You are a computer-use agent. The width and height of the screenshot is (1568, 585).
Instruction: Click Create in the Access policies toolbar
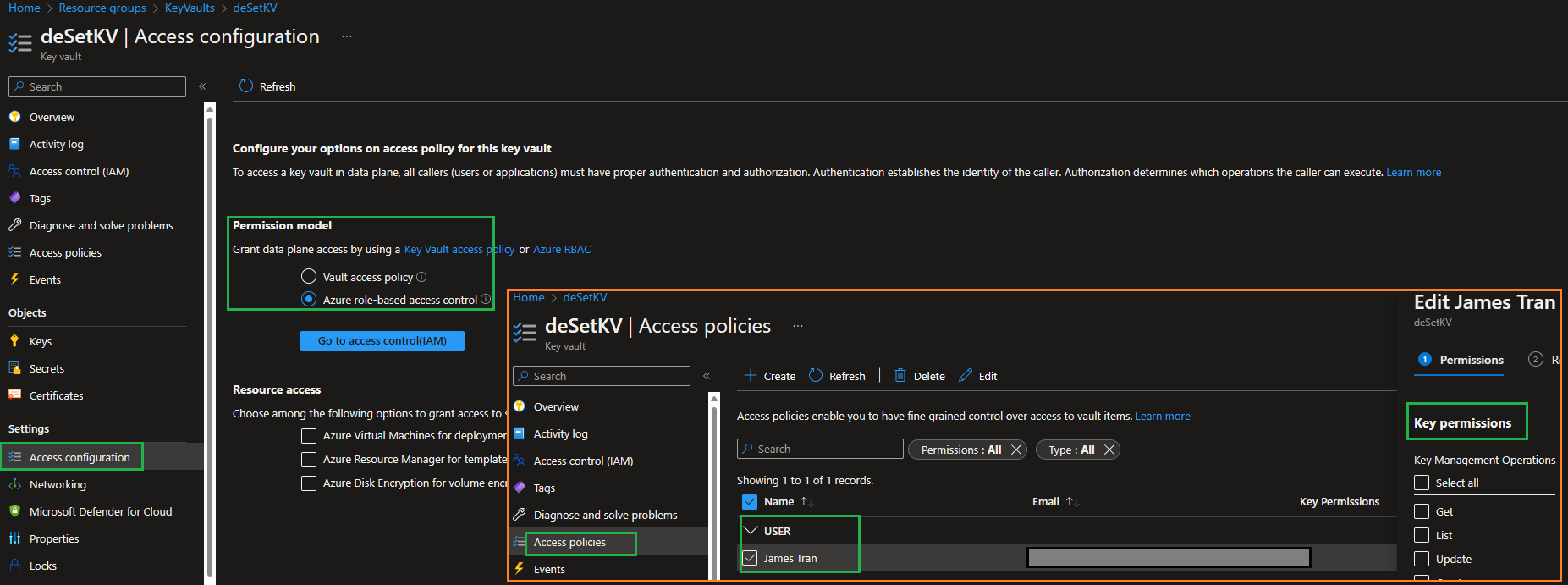(769, 376)
